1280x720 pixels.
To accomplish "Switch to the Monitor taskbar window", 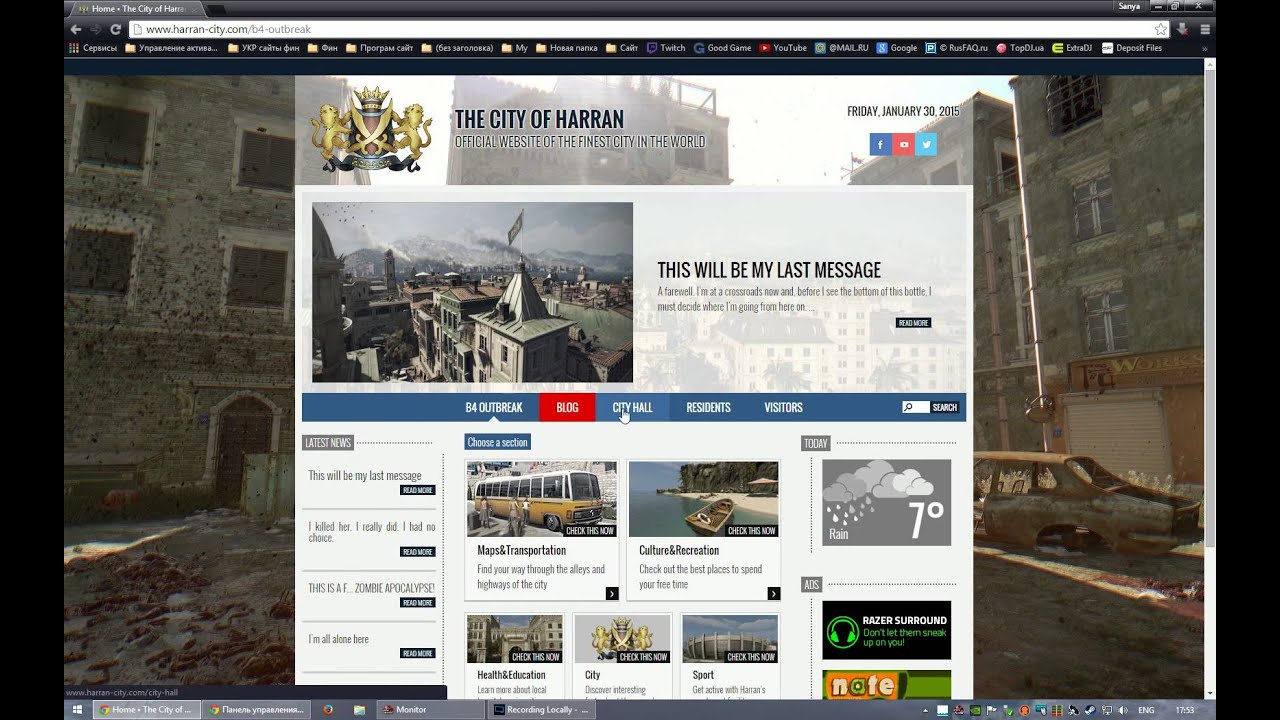I will click(x=430, y=710).
